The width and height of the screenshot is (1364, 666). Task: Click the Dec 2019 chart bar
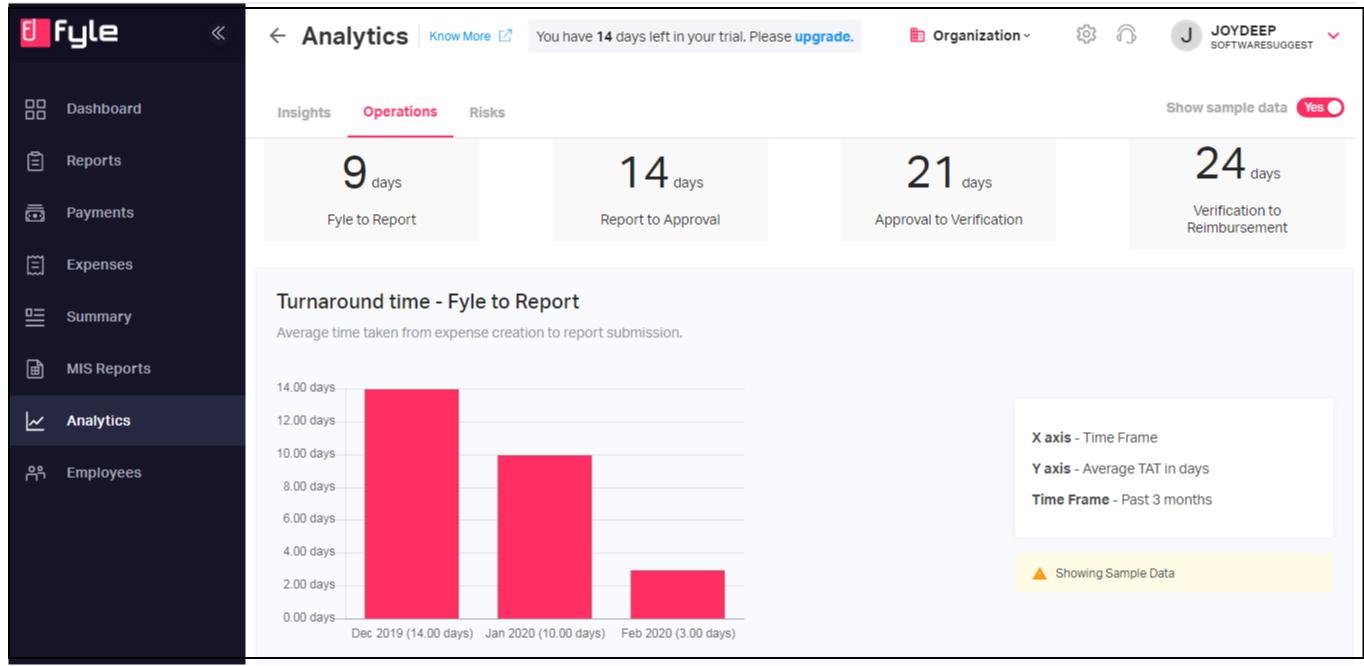[411, 503]
